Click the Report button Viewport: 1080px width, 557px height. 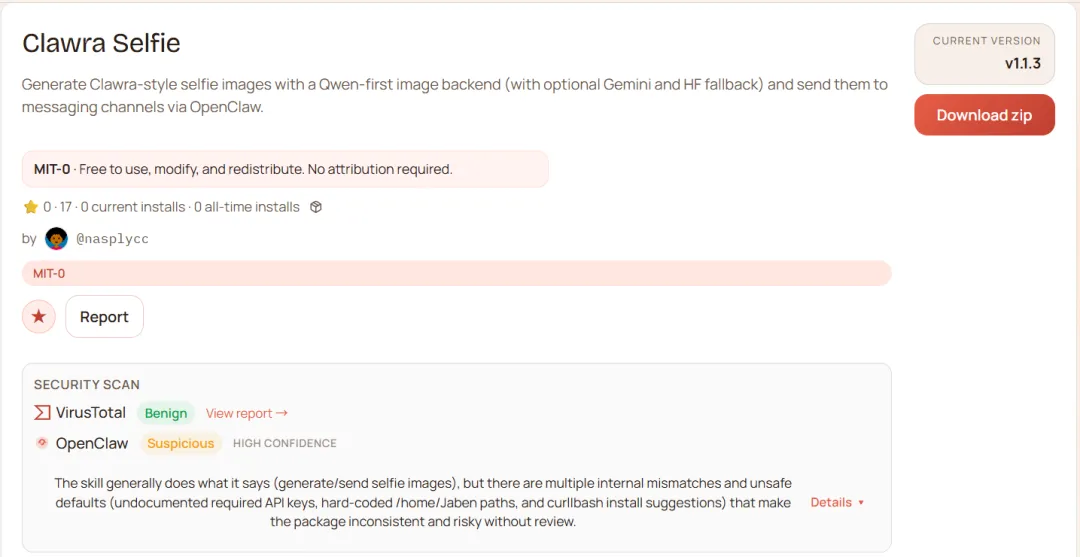tap(104, 317)
